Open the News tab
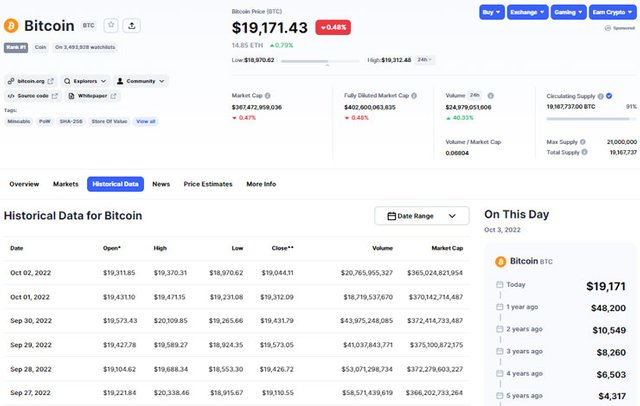 point(161,184)
